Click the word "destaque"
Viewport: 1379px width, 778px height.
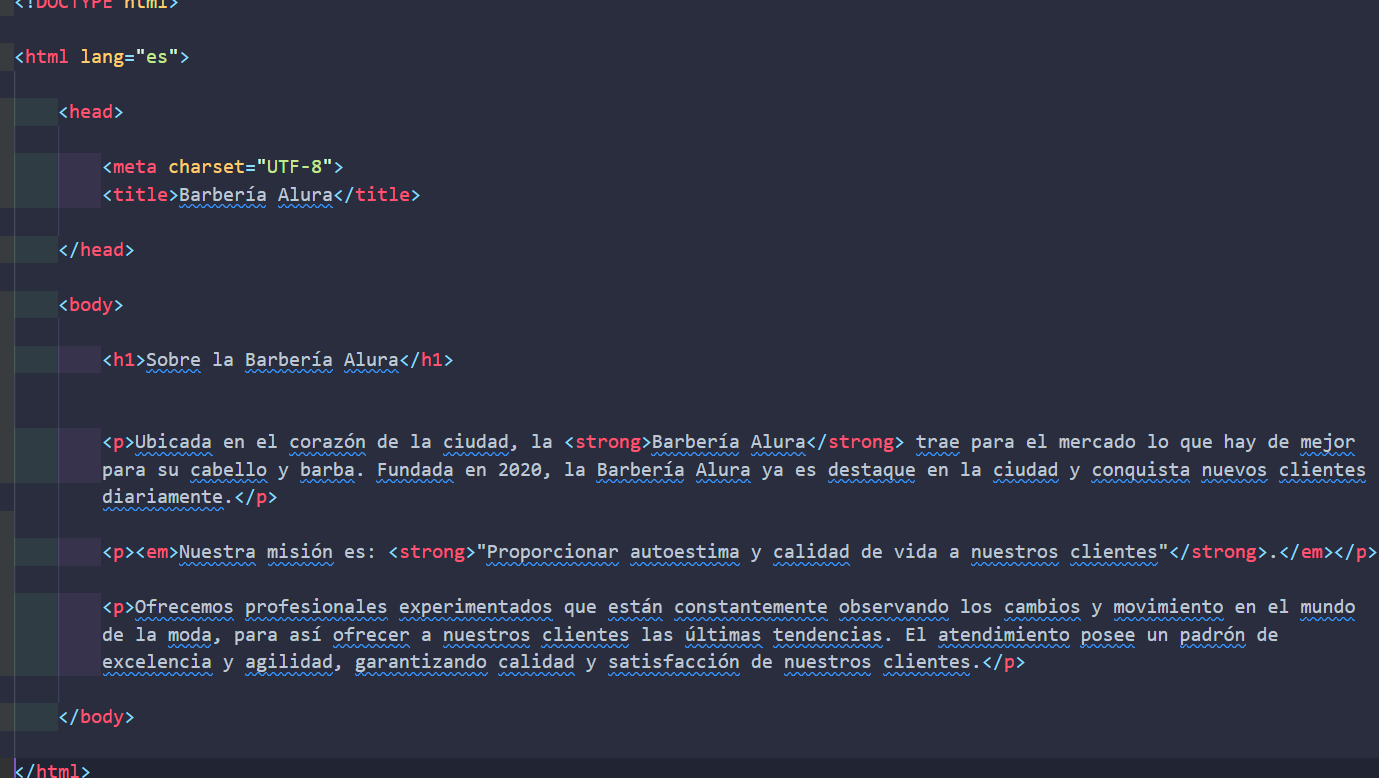pyautogui.click(x=871, y=470)
